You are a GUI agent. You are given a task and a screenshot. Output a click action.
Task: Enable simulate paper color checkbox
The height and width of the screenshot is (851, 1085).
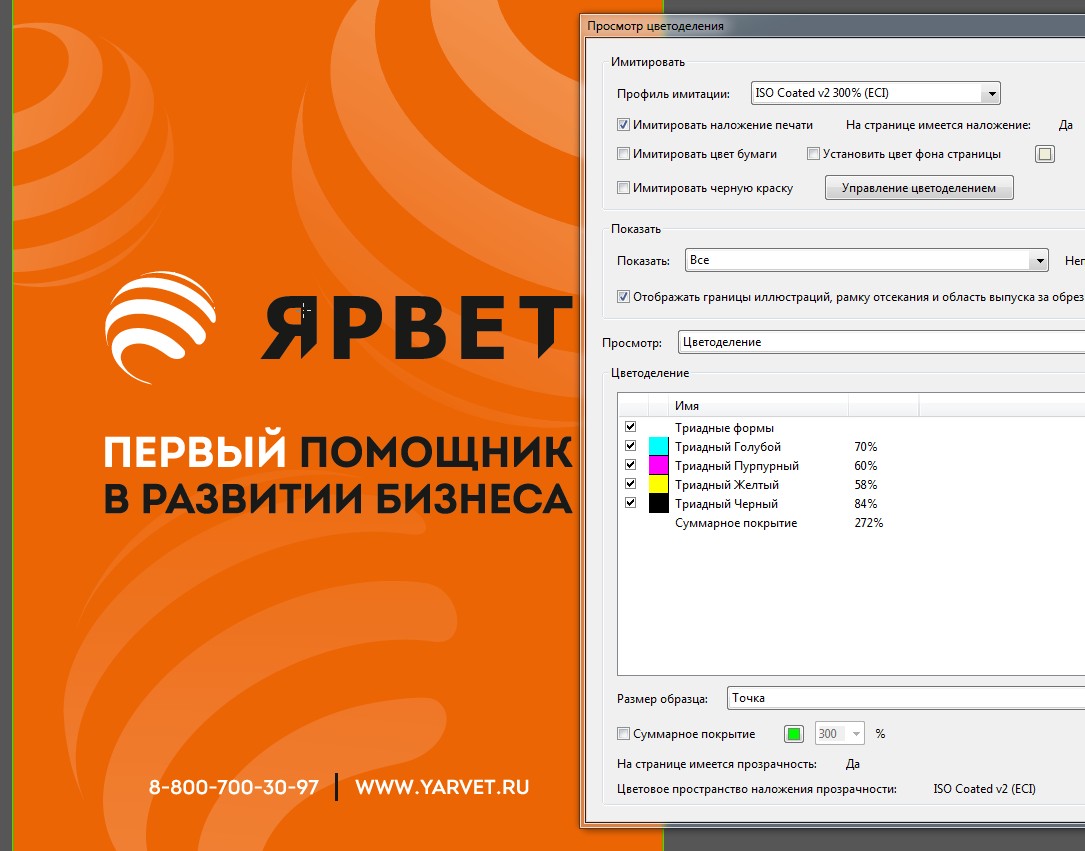tap(623, 154)
